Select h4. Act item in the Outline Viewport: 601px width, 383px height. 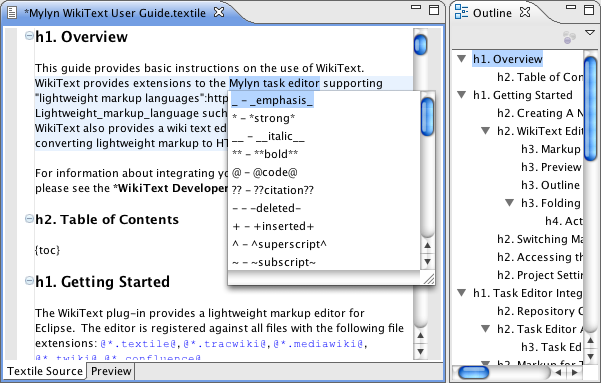coord(564,221)
